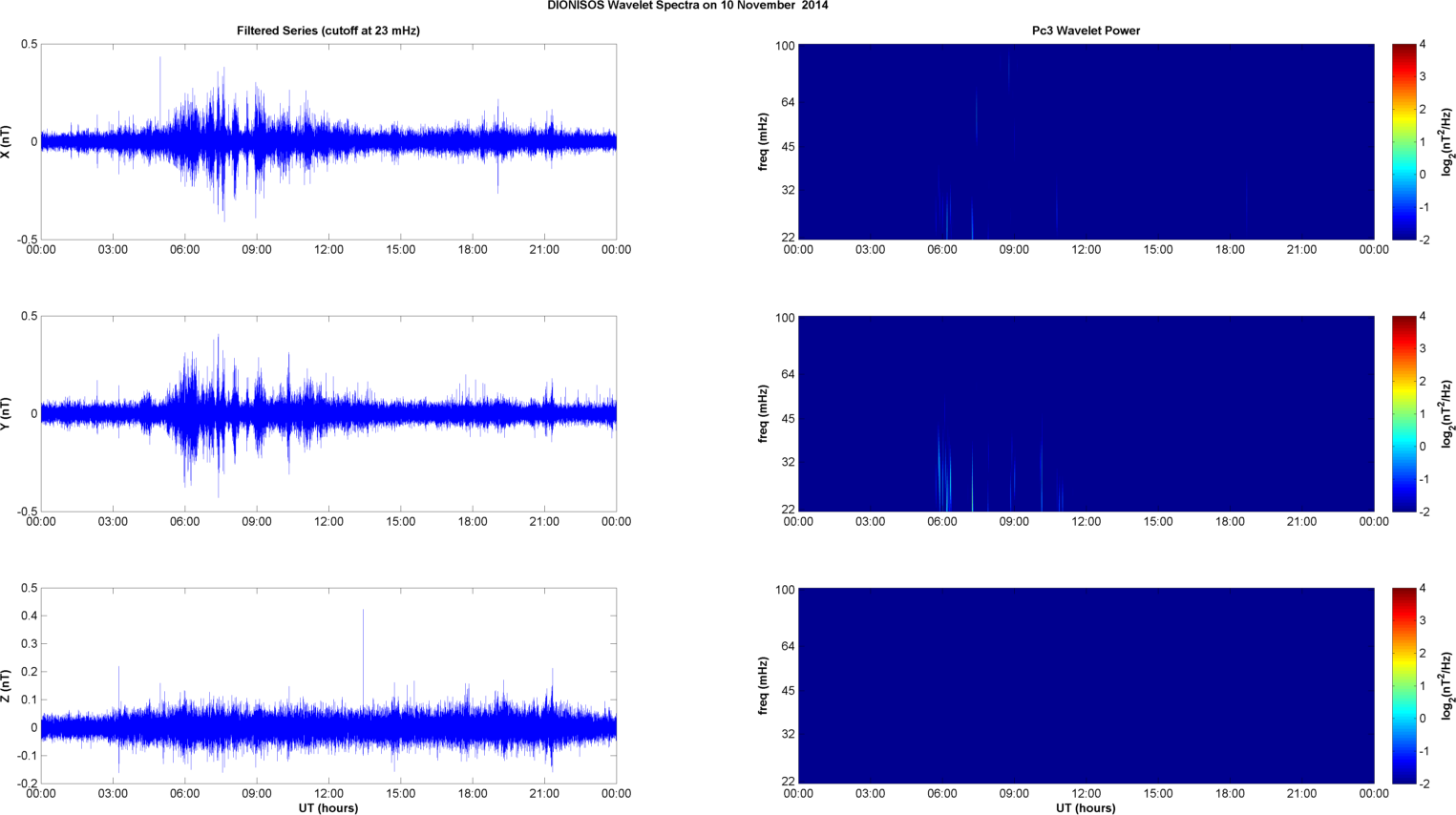Click the "06:00" tick under the Y series plot
The image size is (1456, 815).
(x=185, y=522)
